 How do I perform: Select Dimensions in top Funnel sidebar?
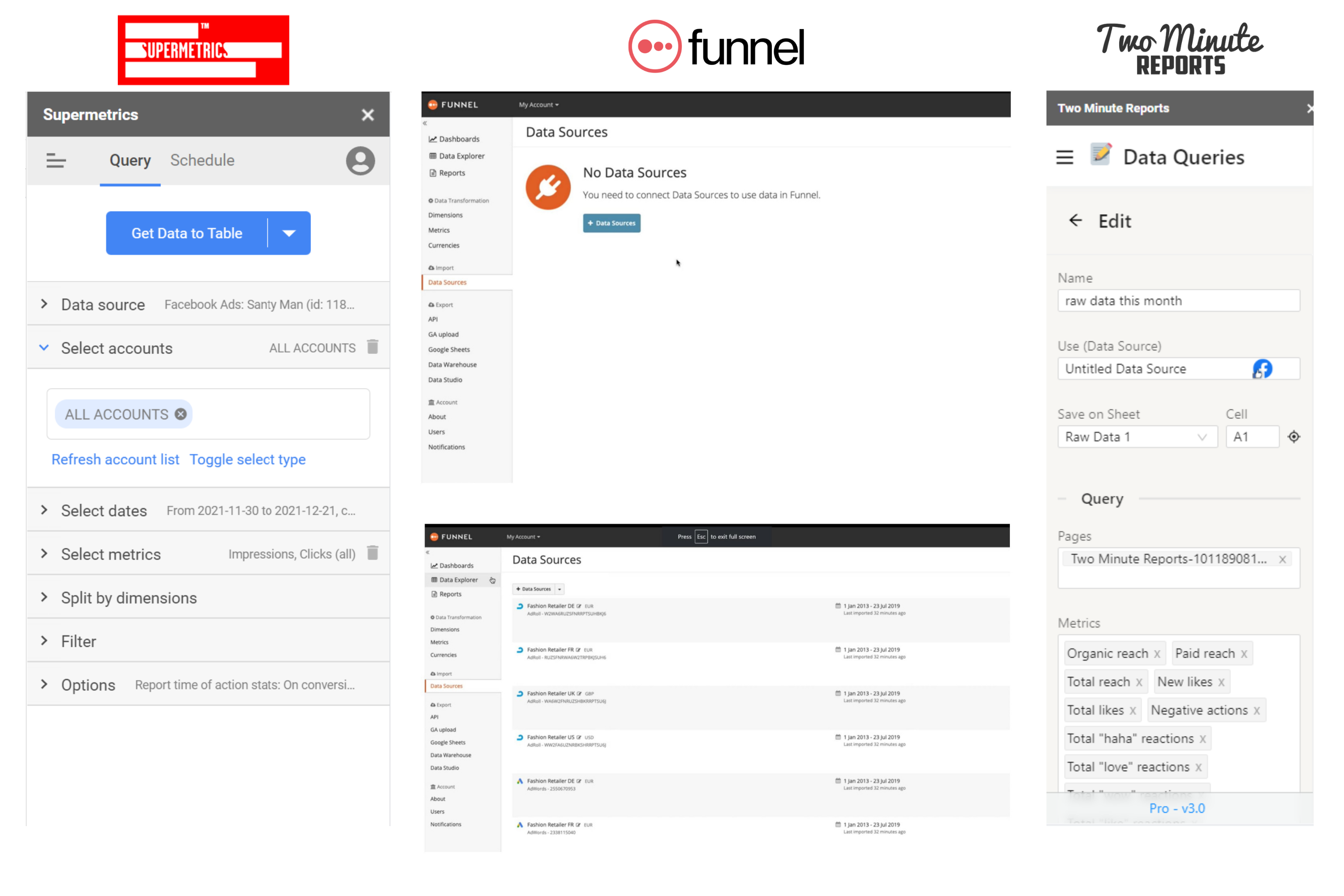pos(445,215)
